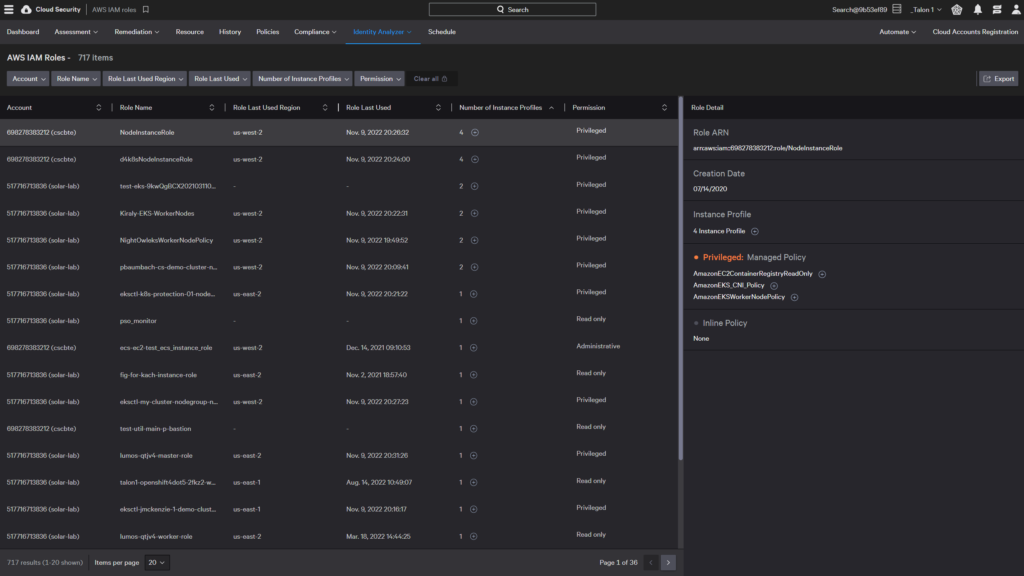
Task: Open the Account filter dropdown
Action: 28,79
